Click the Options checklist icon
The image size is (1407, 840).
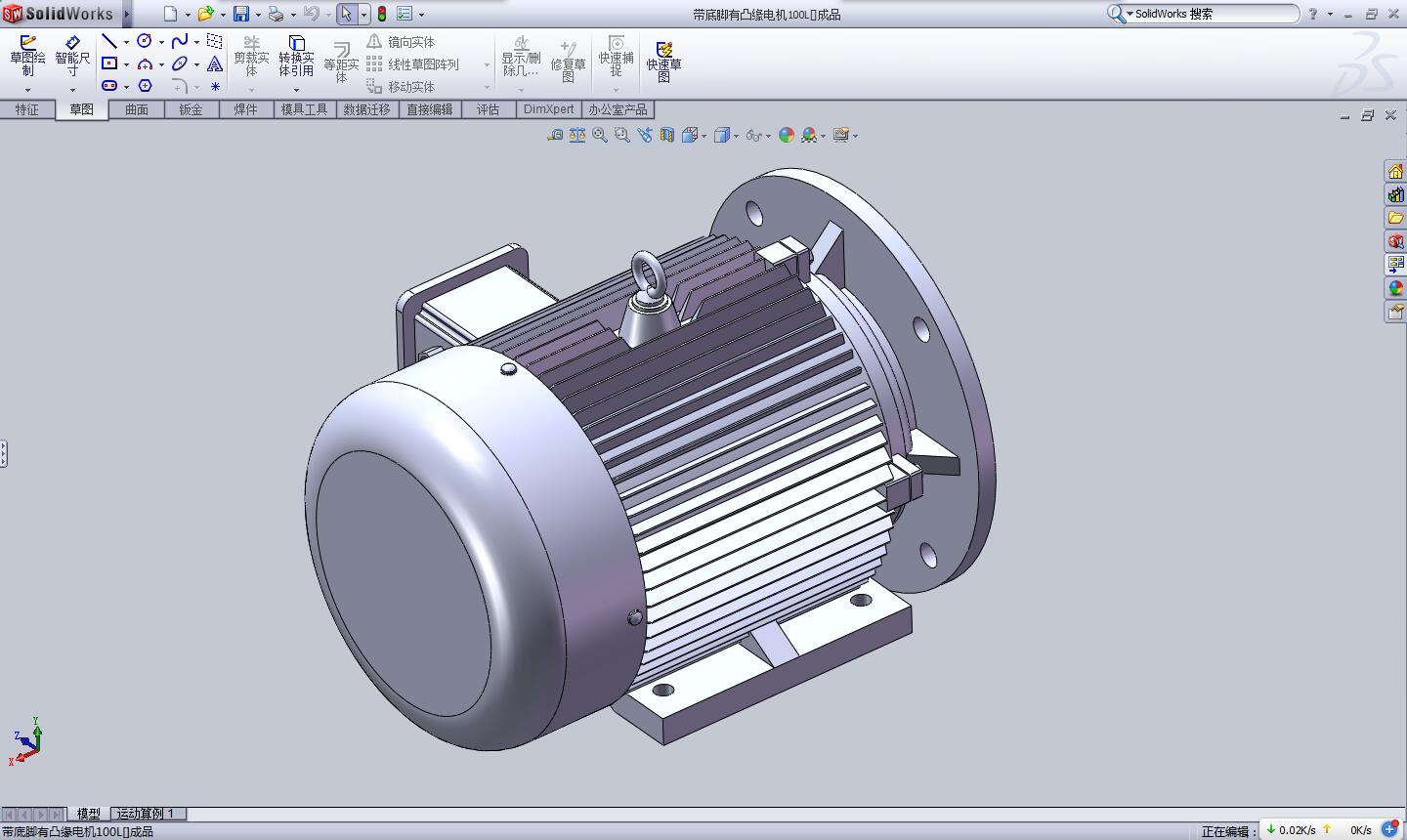click(405, 14)
